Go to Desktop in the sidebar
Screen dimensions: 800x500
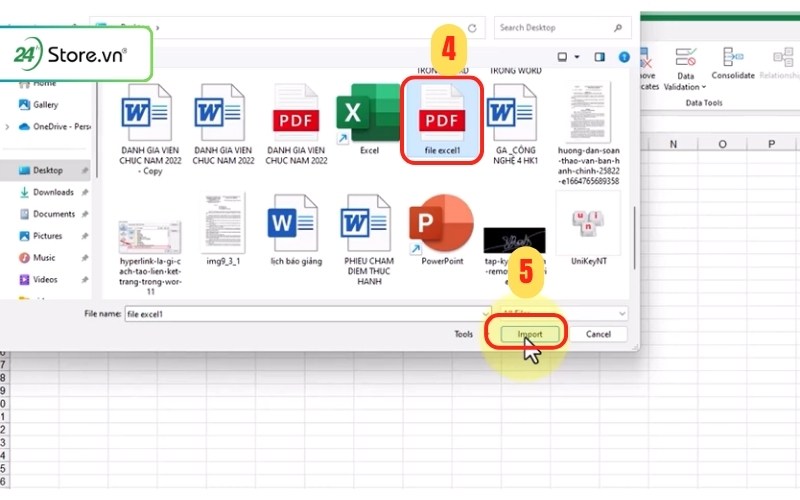(46, 170)
